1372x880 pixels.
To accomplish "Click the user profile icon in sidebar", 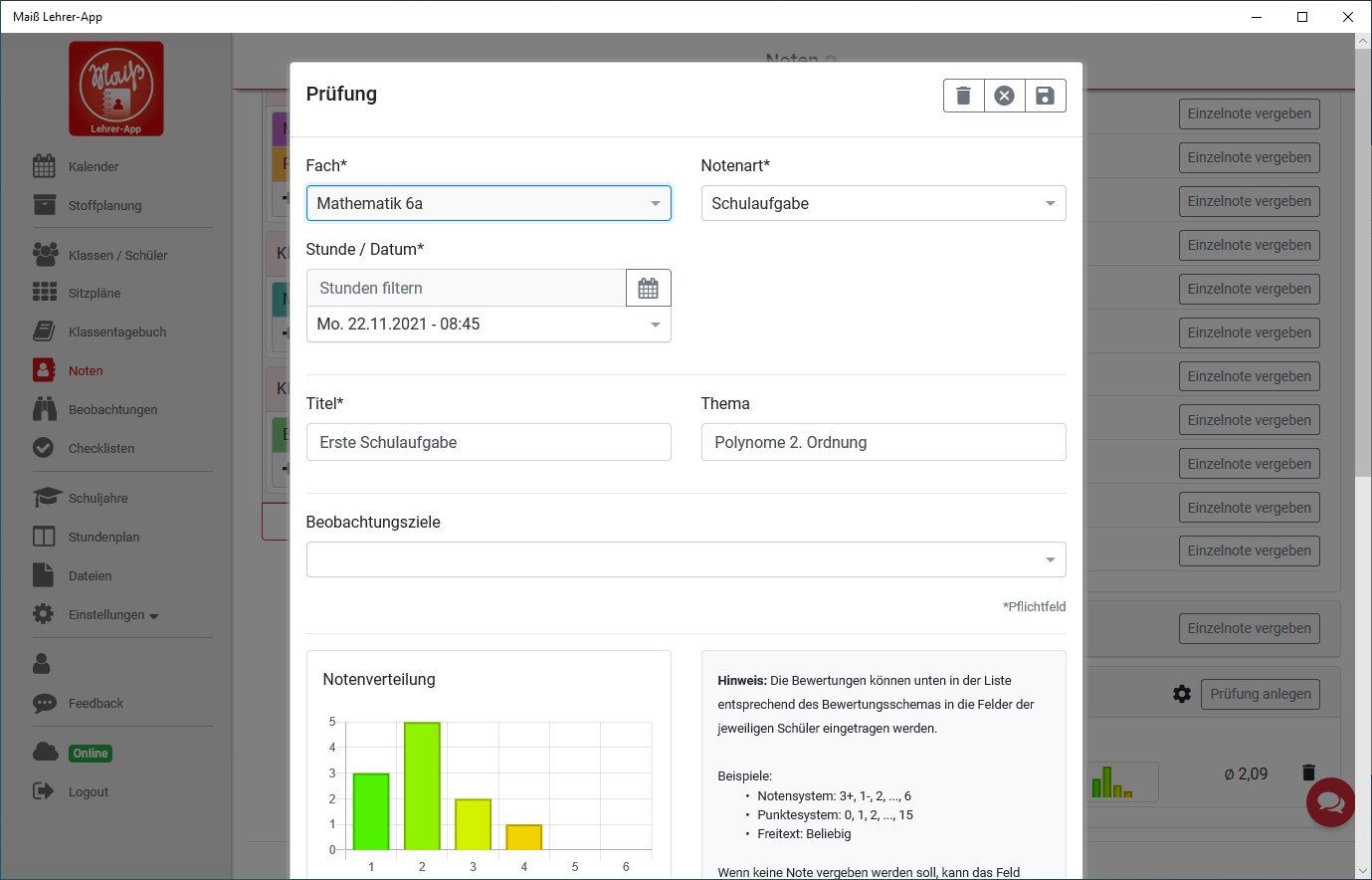I will point(42,663).
